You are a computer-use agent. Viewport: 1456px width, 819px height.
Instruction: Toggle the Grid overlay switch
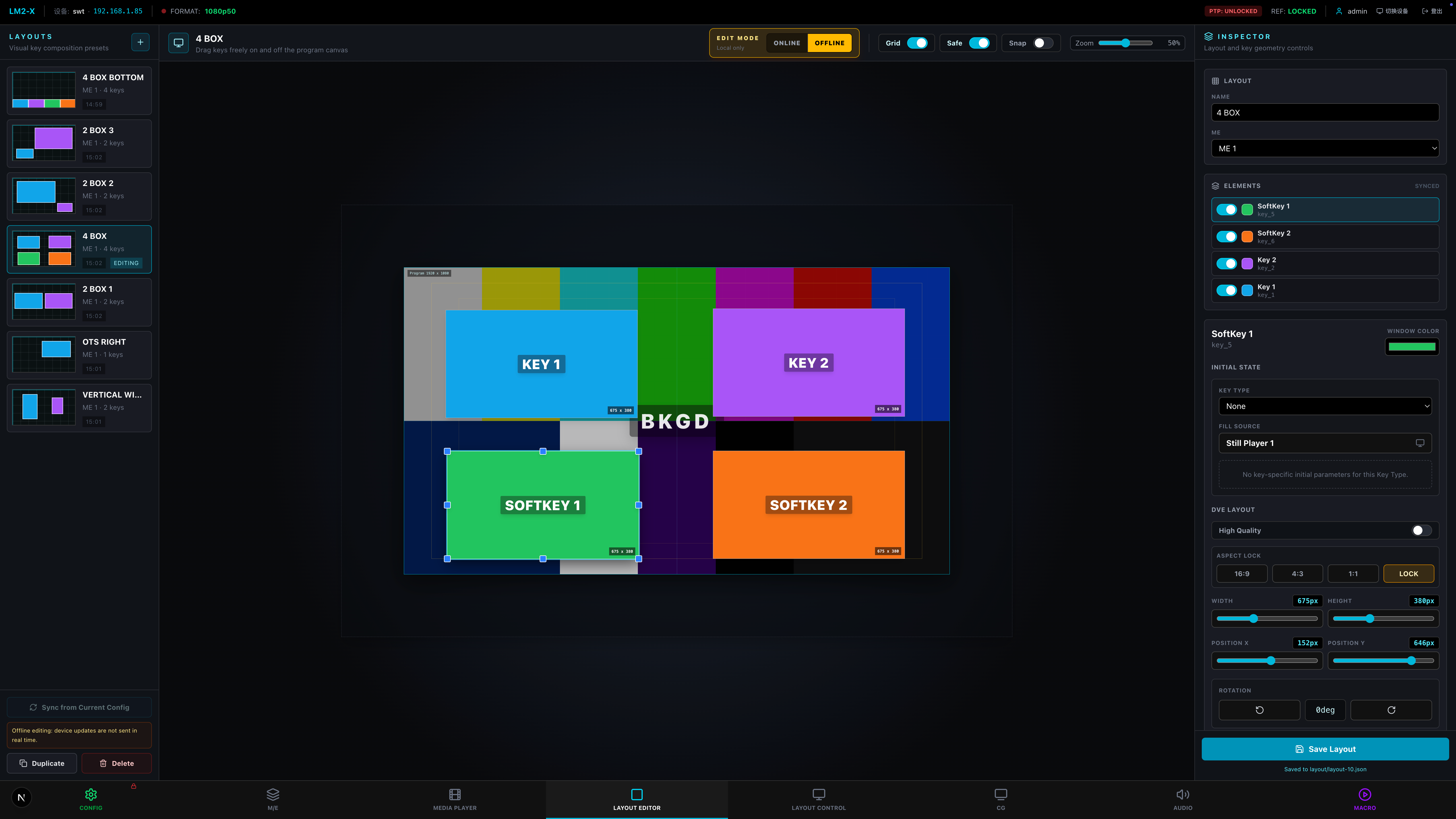[x=917, y=43]
